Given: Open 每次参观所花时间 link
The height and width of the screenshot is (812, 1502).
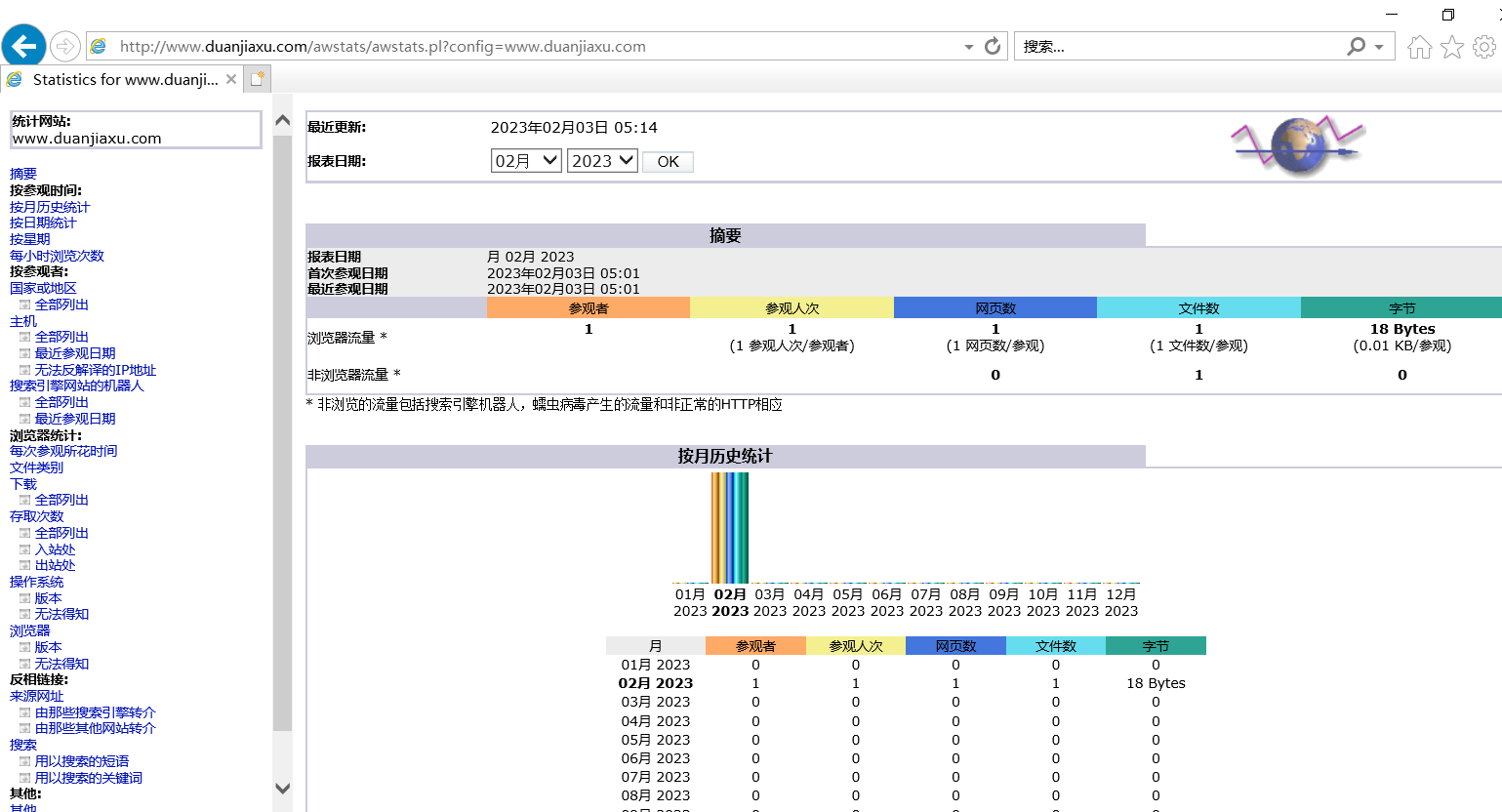Looking at the screenshot, I should (63, 451).
